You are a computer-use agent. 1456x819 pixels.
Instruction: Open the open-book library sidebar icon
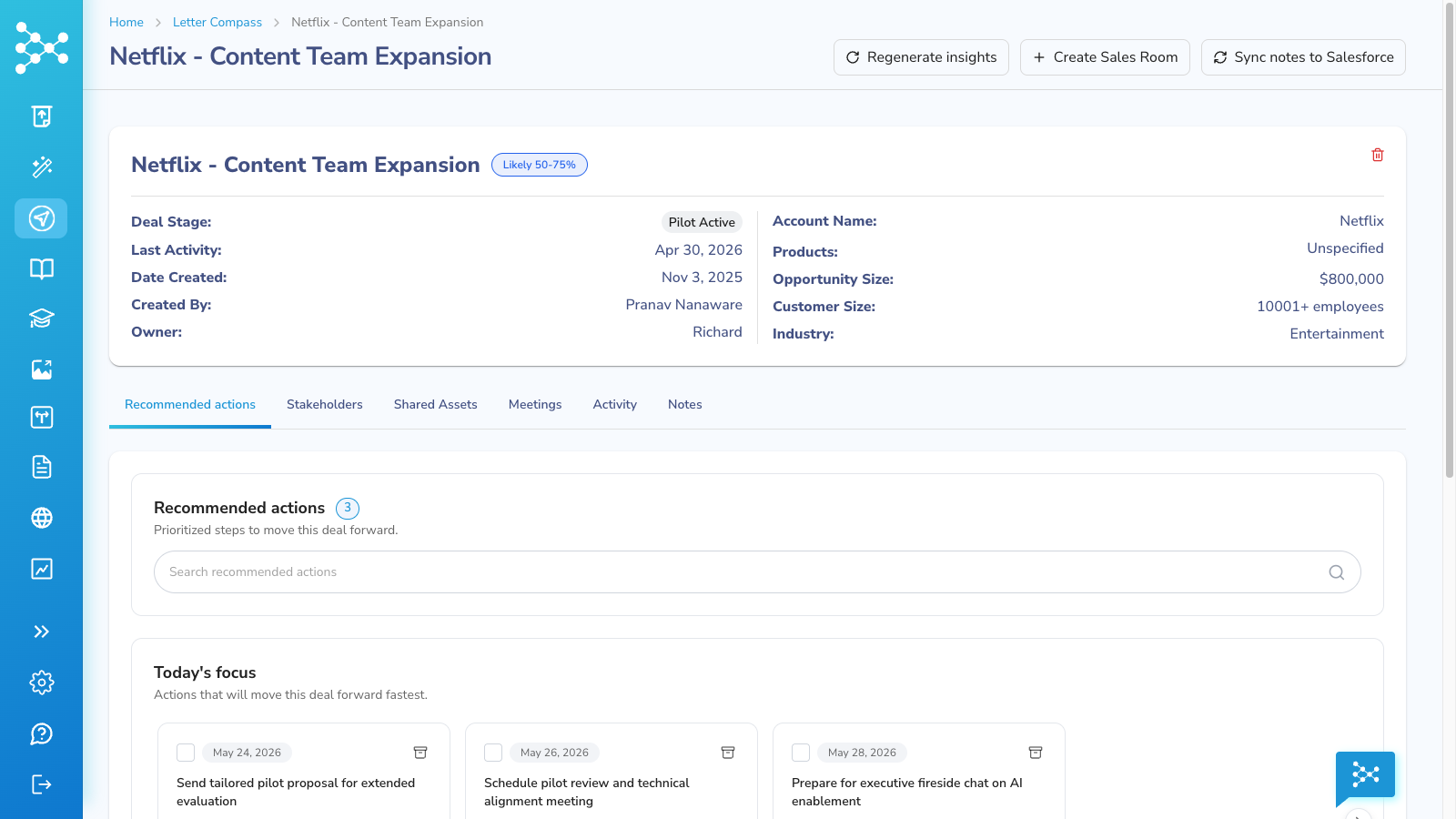point(42,268)
